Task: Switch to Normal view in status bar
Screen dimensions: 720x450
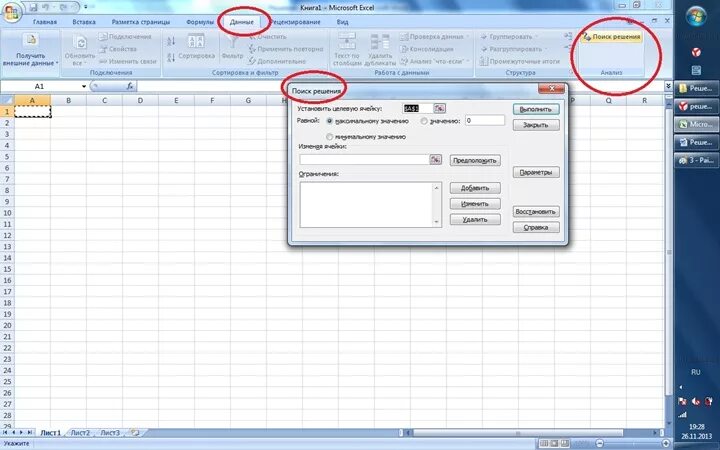Action: click(x=544, y=444)
